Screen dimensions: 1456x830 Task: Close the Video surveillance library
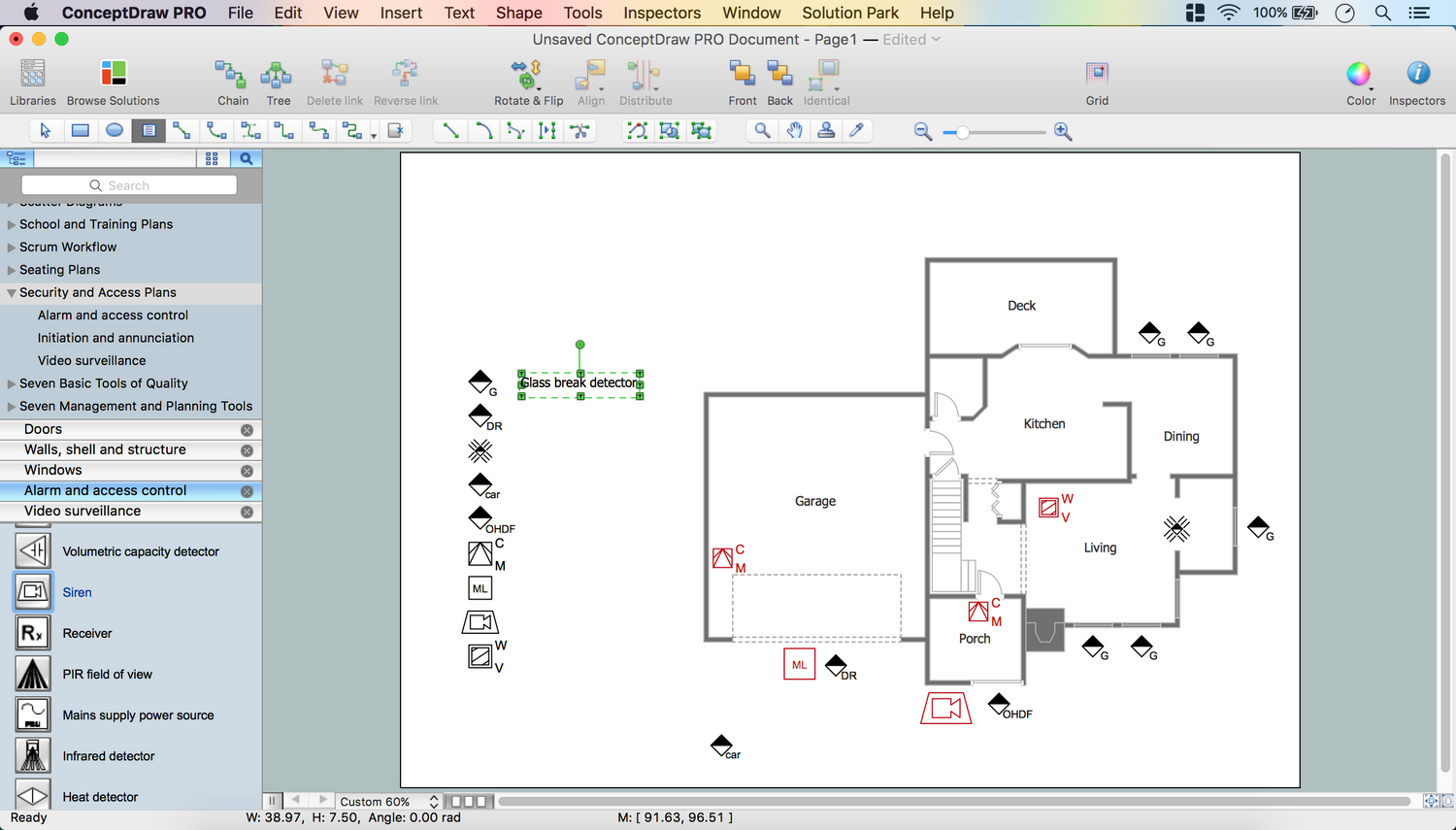coord(247,512)
